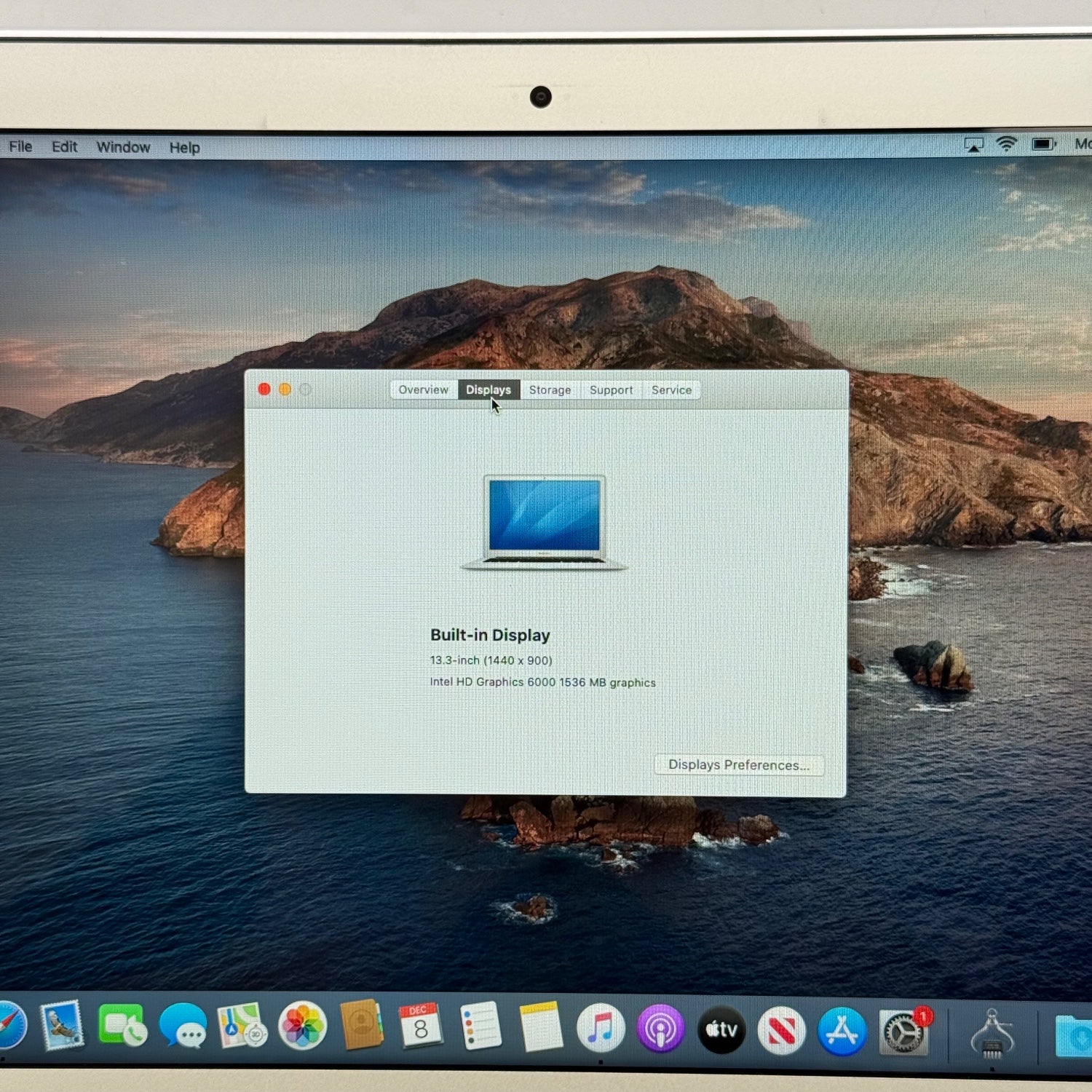Launch the Apple TV app

coord(721,1029)
